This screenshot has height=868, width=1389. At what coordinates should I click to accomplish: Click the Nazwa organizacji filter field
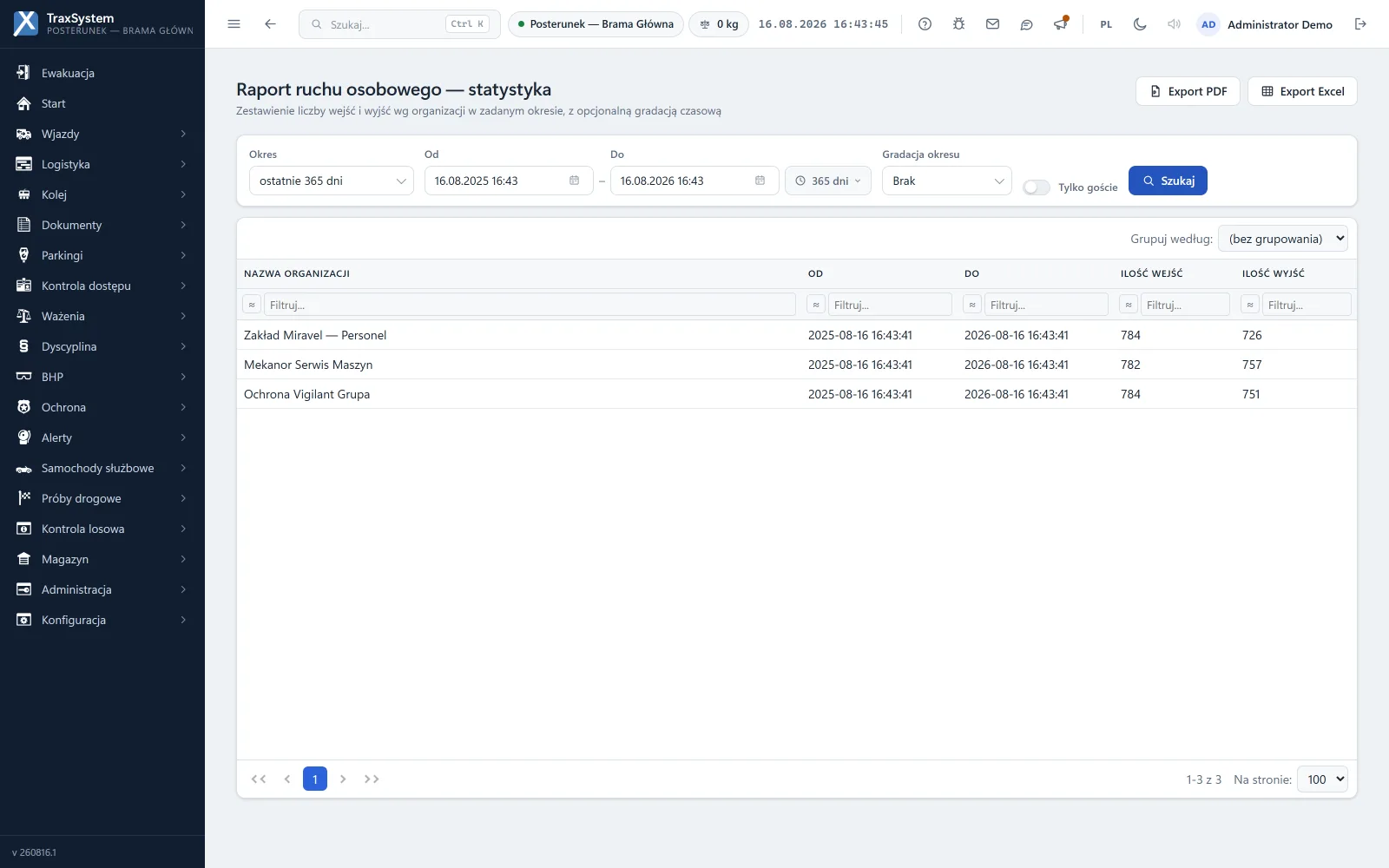pos(530,305)
